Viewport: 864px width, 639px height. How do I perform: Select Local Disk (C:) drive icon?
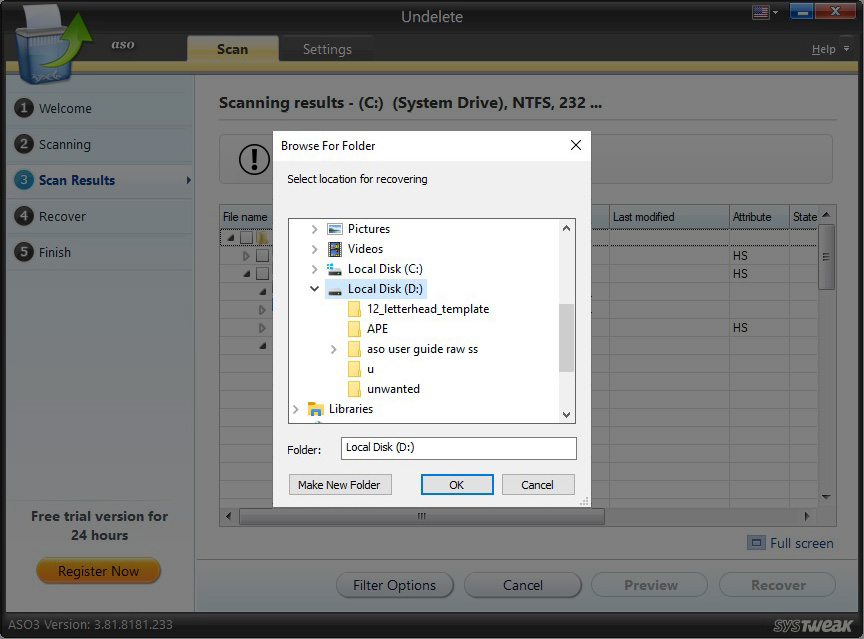point(336,269)
